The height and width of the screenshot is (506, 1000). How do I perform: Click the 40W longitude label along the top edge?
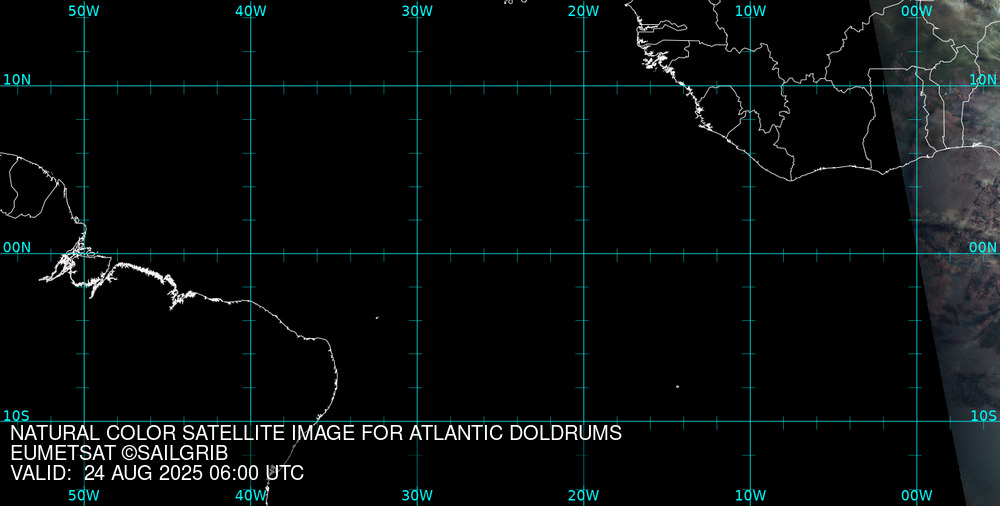point(251,11)
